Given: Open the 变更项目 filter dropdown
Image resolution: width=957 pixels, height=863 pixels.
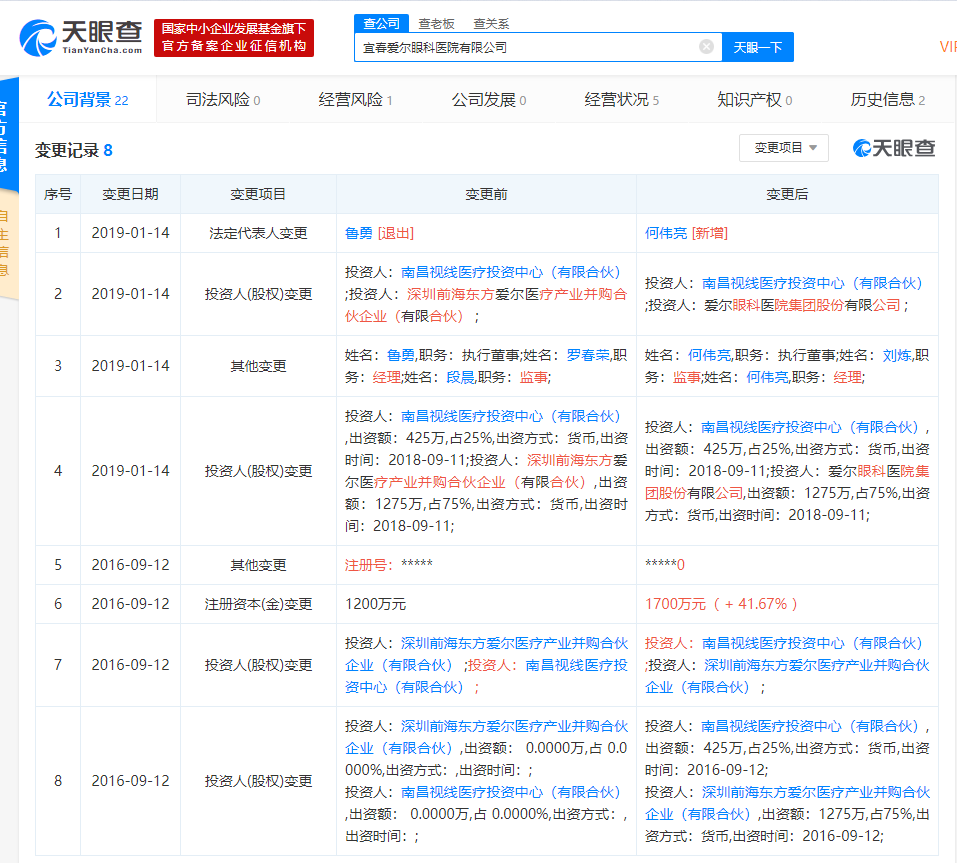Looking at the screenshot, I should coord(784,148).
